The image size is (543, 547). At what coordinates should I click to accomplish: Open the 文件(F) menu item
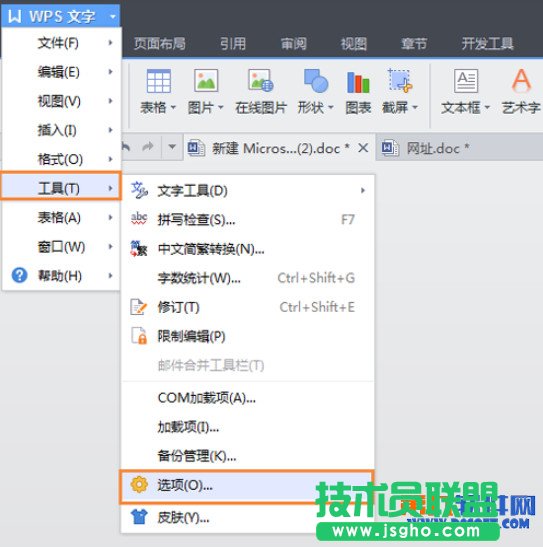pos(62,43)
